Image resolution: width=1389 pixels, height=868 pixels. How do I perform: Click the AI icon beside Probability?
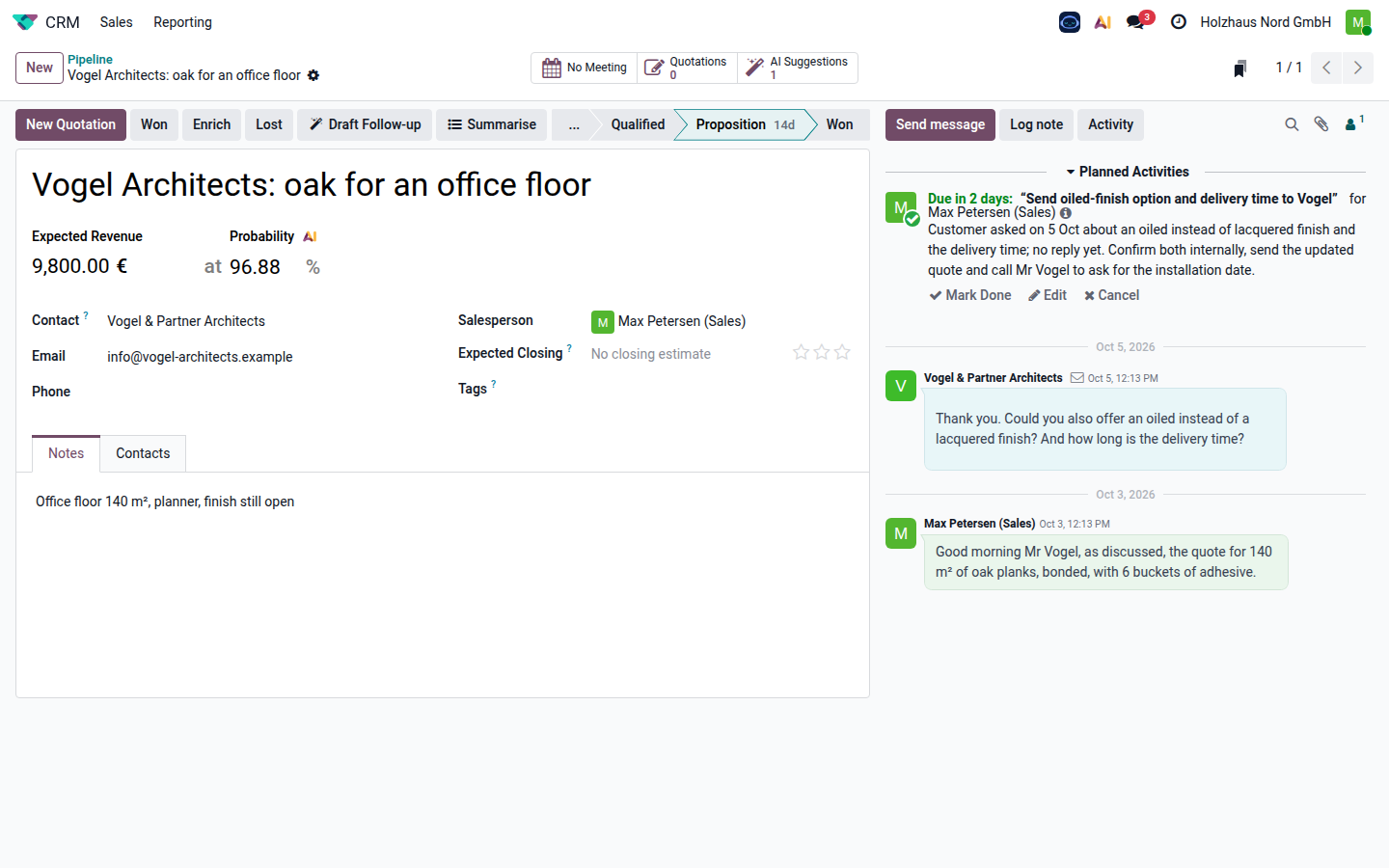coord(310,236)
